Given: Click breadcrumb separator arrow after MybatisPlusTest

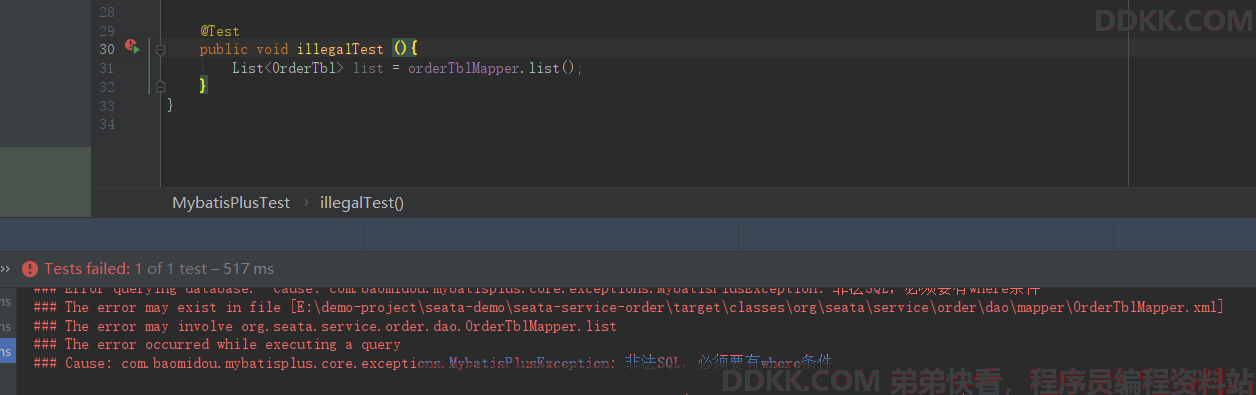Looking at the screenshot, I should pyautogui.click(x=305, y=202).
